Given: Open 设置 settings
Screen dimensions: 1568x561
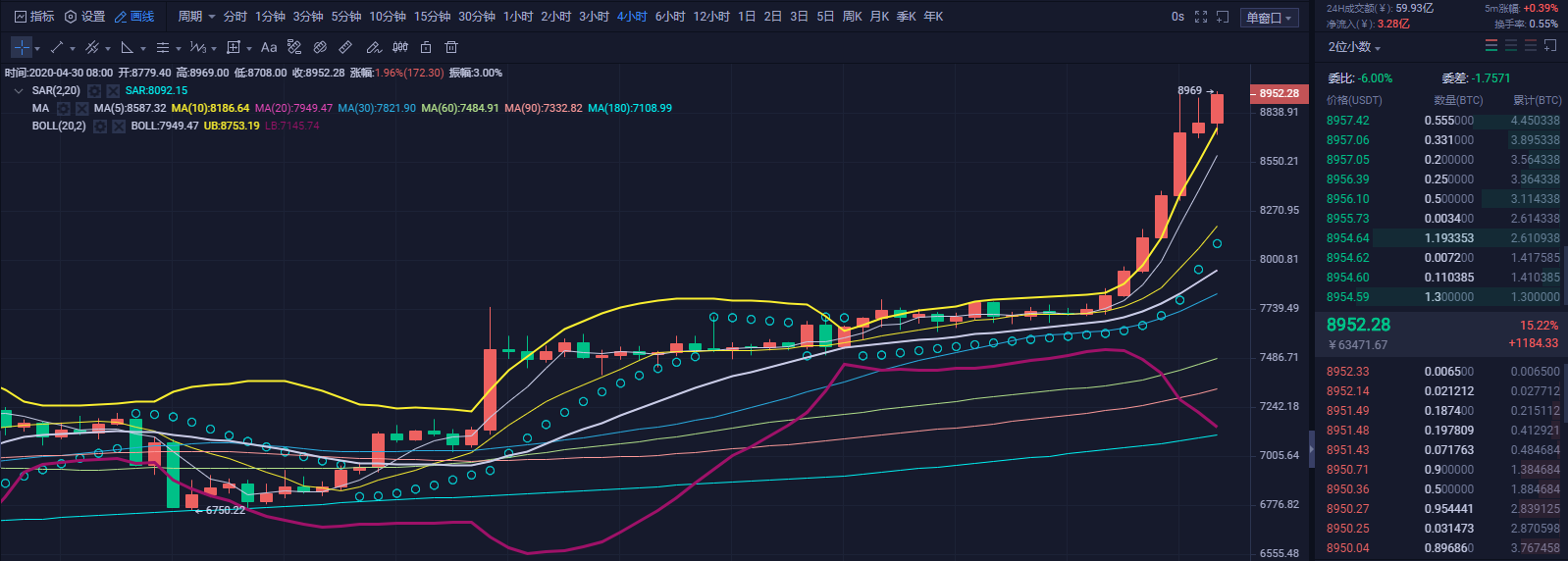Looking at the screenshot, I should [x=84, y=17].
